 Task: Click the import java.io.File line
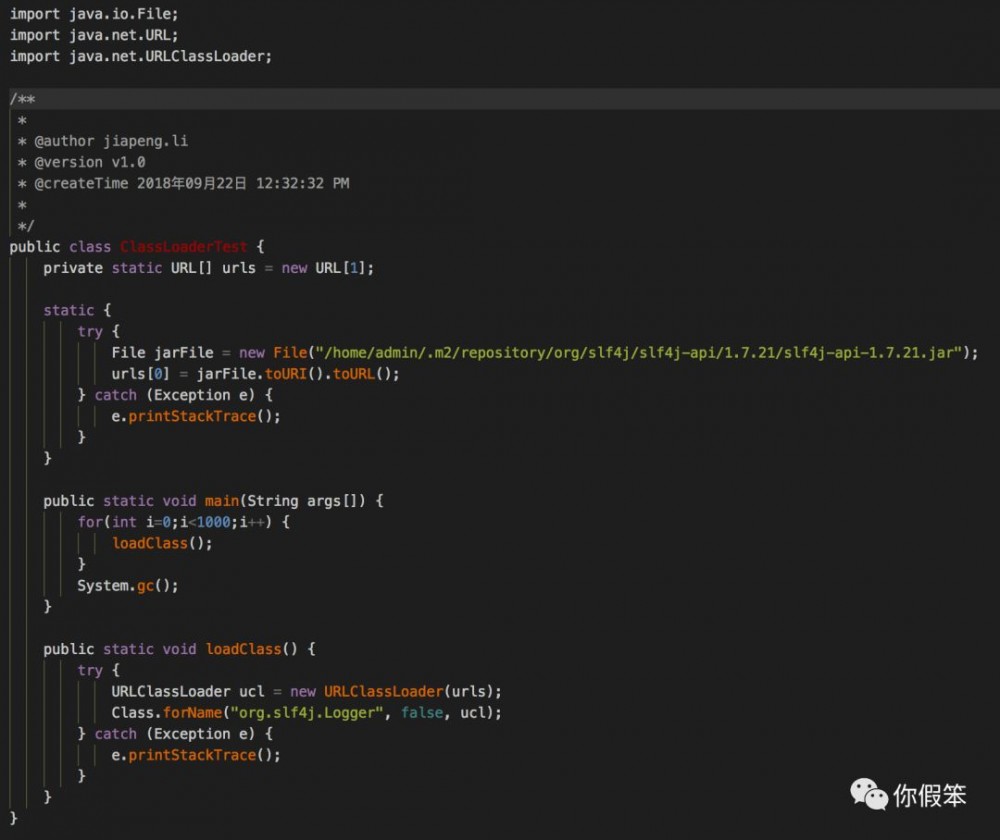[94, 14]
